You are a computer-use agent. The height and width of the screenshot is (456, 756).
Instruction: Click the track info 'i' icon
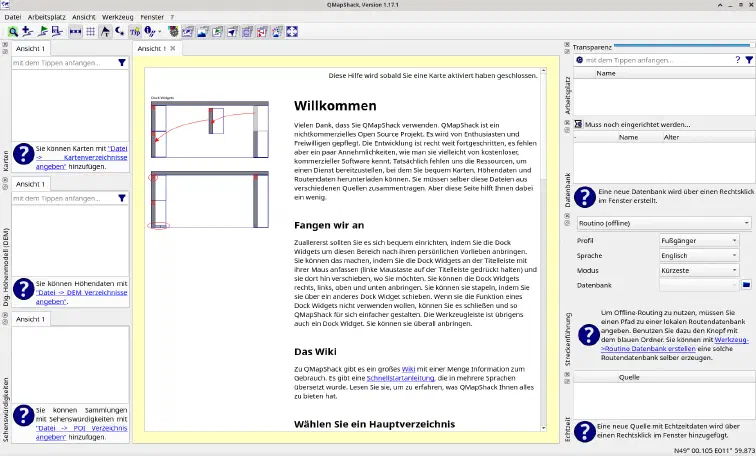(148, 32)
